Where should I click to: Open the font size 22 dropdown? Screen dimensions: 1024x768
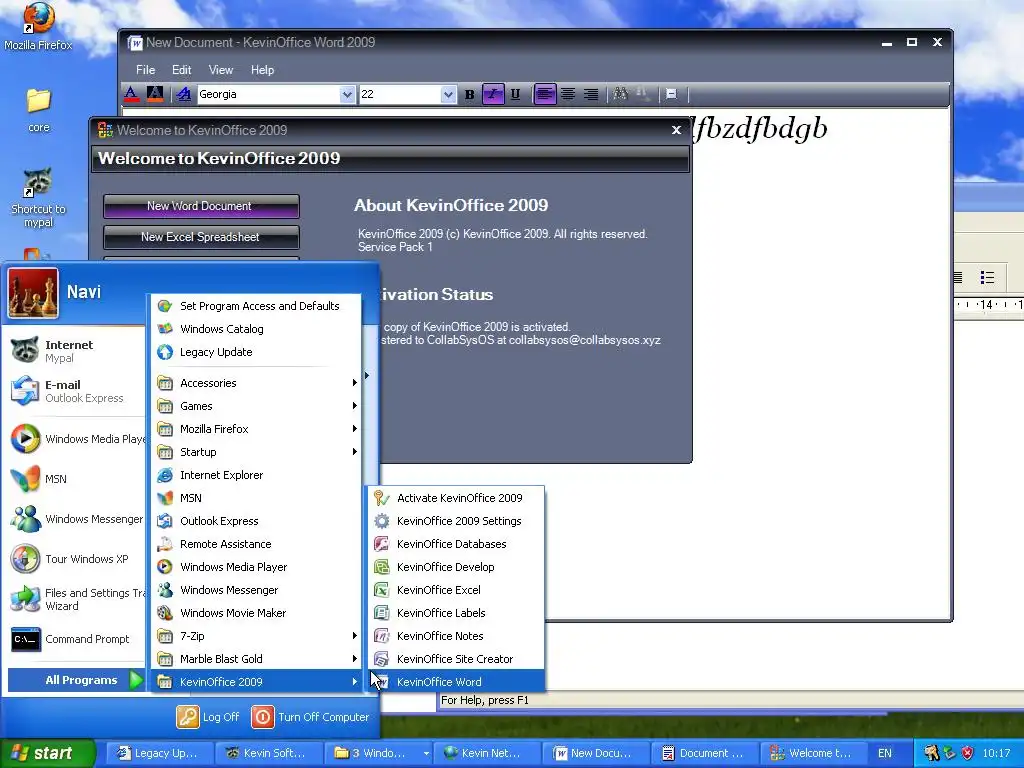[x=448, y=95]
